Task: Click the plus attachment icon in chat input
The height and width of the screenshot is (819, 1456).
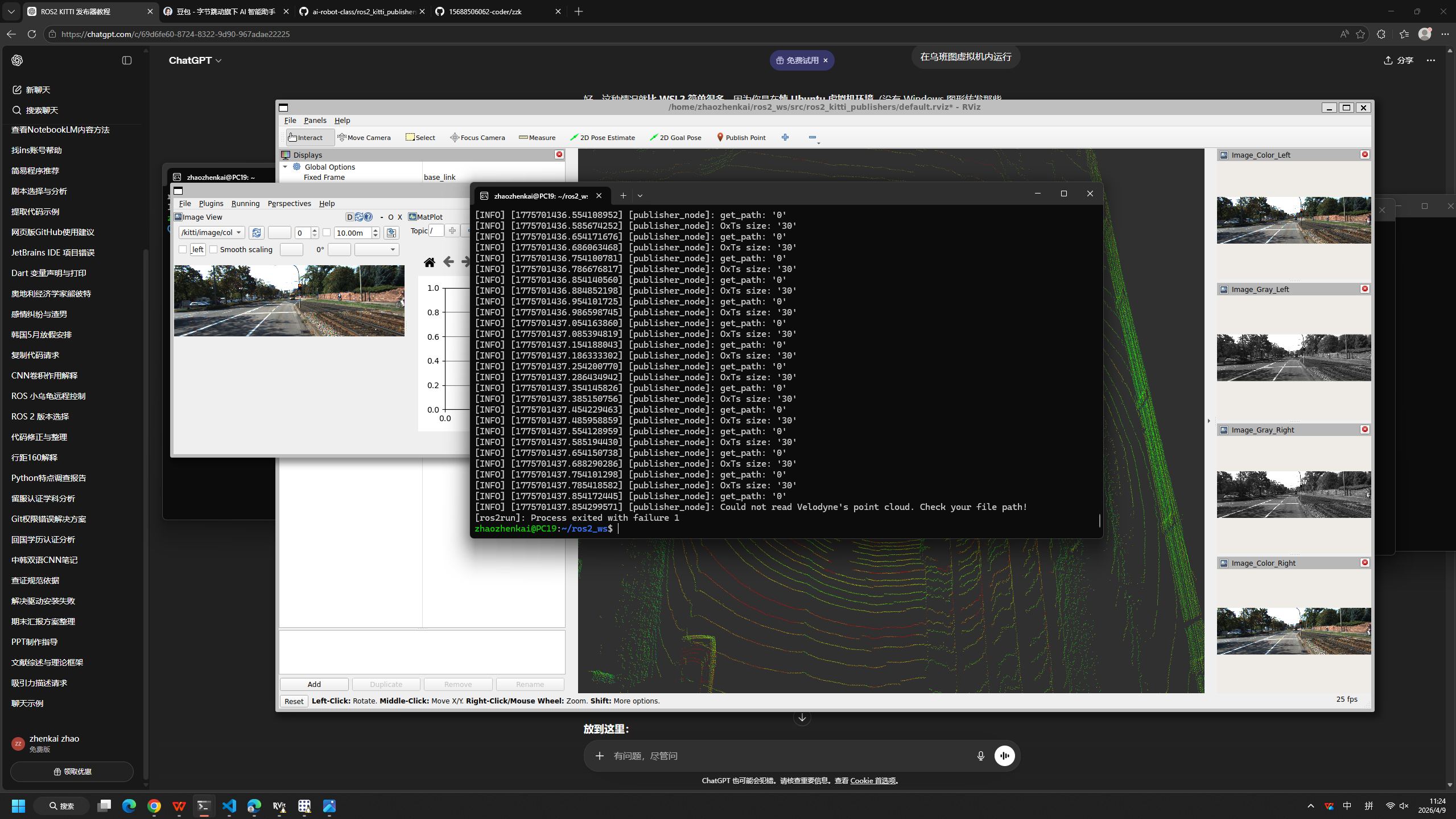Action: point(599,756)
